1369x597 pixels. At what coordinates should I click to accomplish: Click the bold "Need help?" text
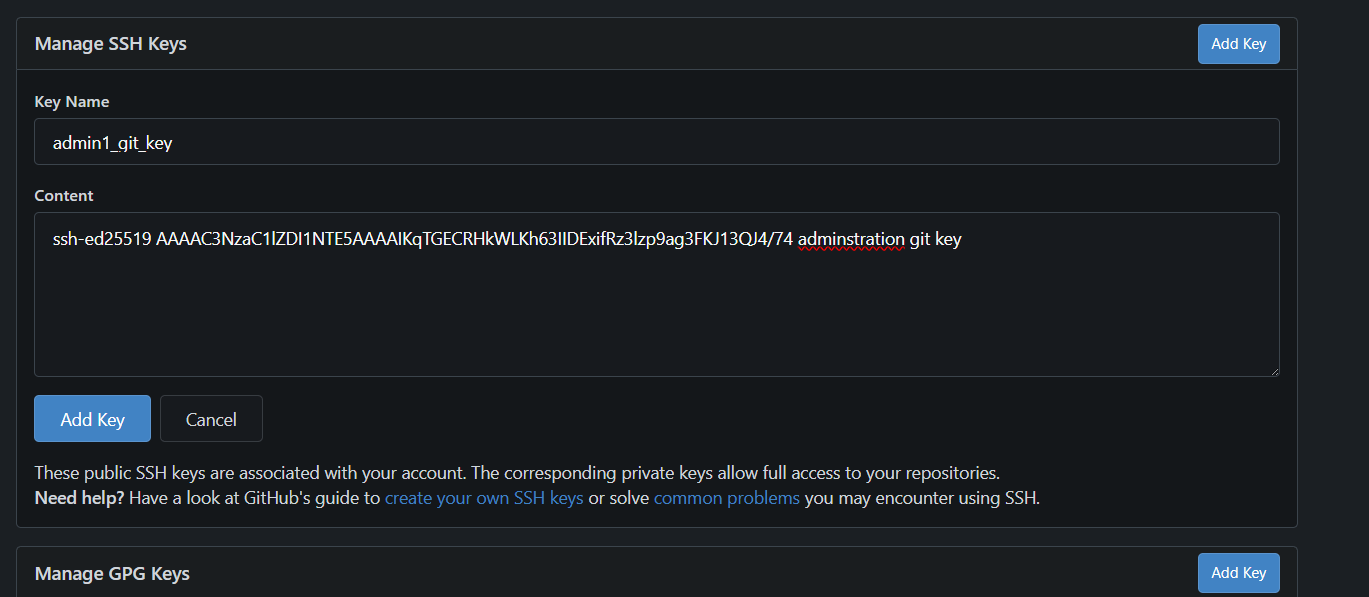pyautogui.click(x=79, y=498)
